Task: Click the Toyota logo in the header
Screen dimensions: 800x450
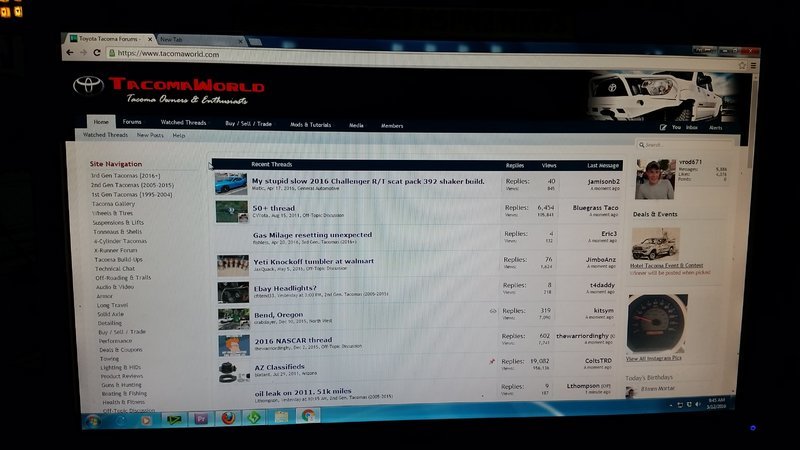Action: 88,85
